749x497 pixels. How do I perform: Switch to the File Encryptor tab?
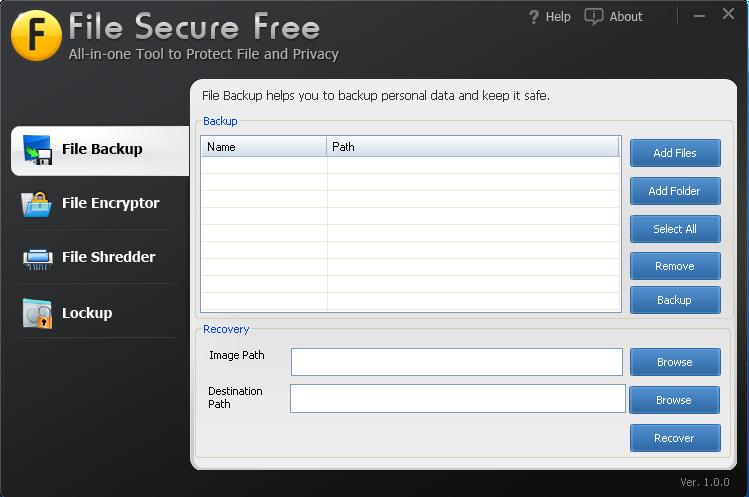click(110, 203)
